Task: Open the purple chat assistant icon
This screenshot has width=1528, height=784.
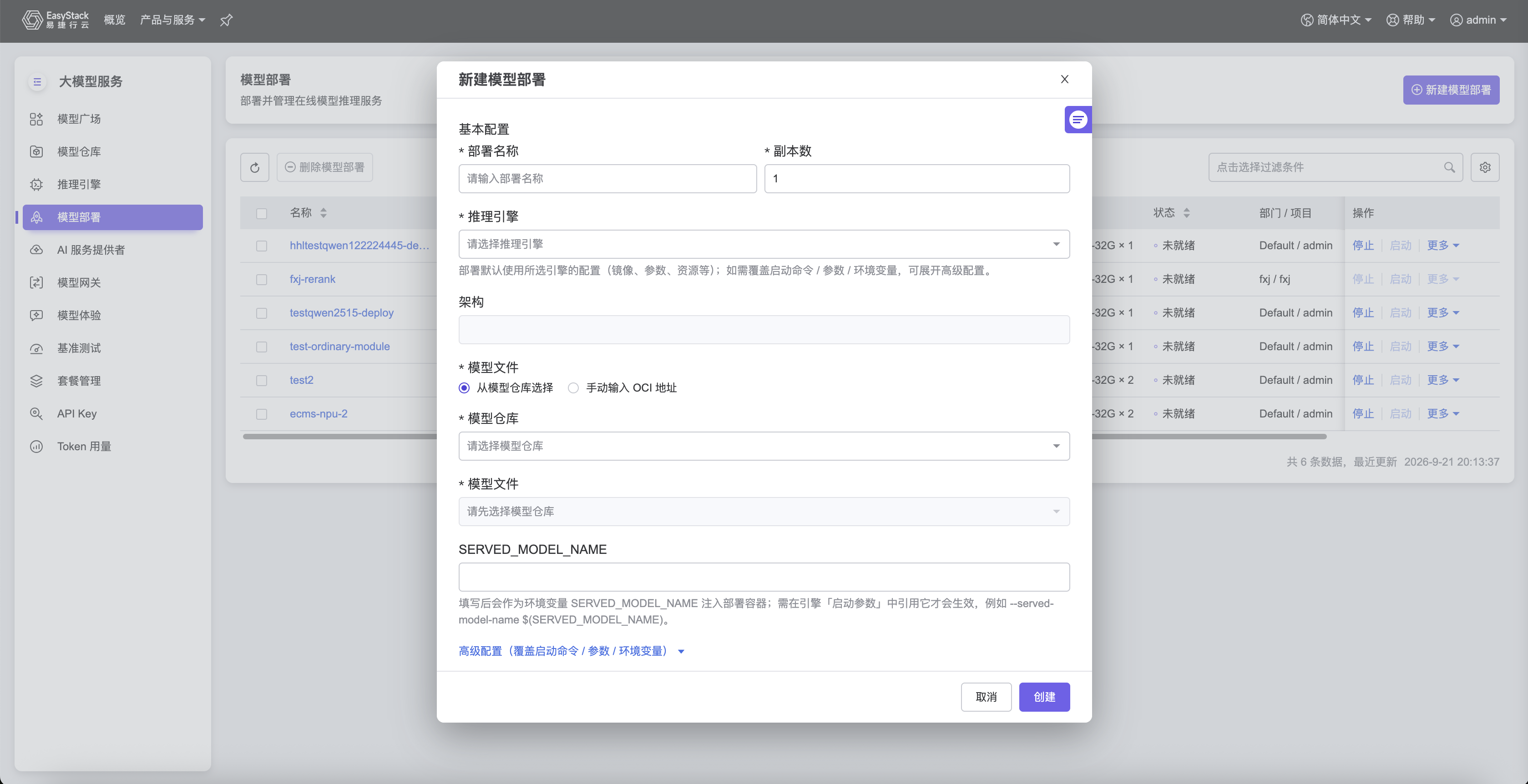Action: [x=1078, y=120]
